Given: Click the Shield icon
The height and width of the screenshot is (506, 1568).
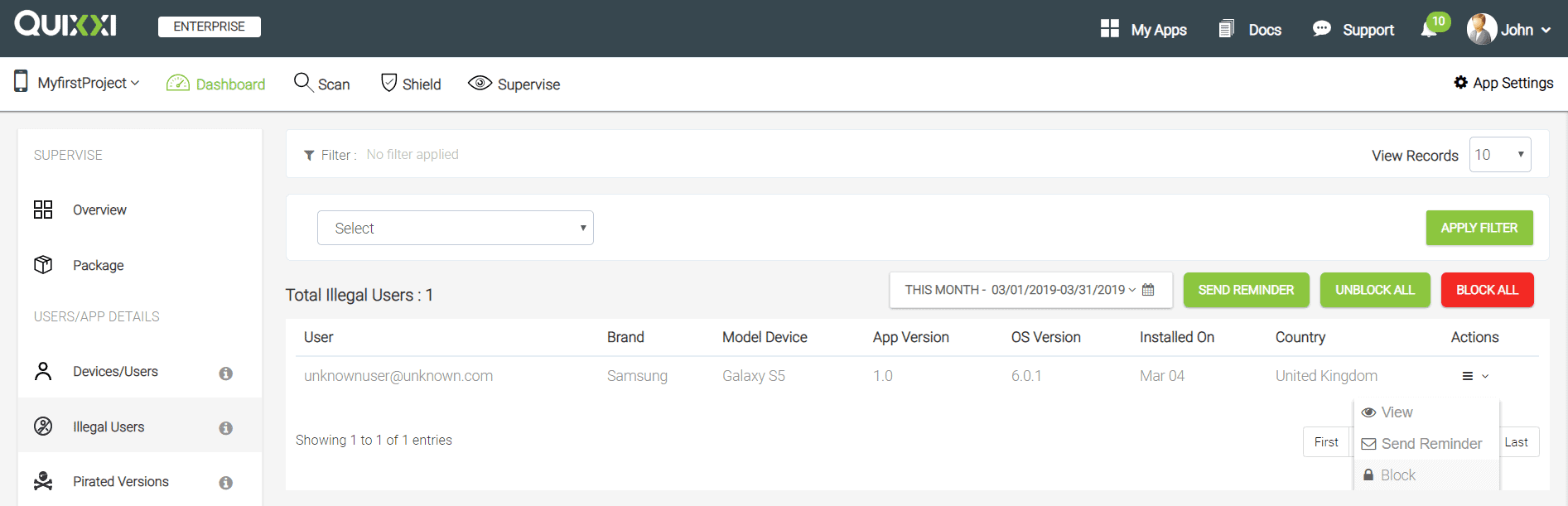Looking at the screenshot, I should point(388,82).
